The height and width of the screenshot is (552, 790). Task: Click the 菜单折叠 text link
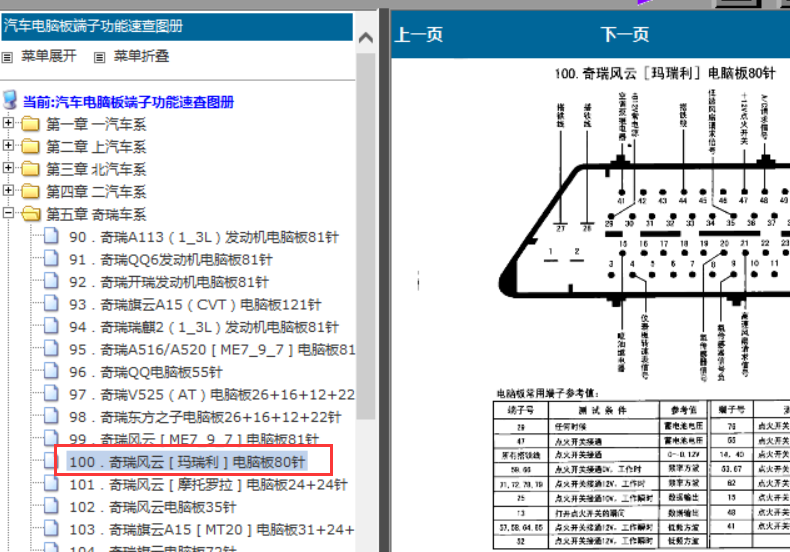[142, 56]
